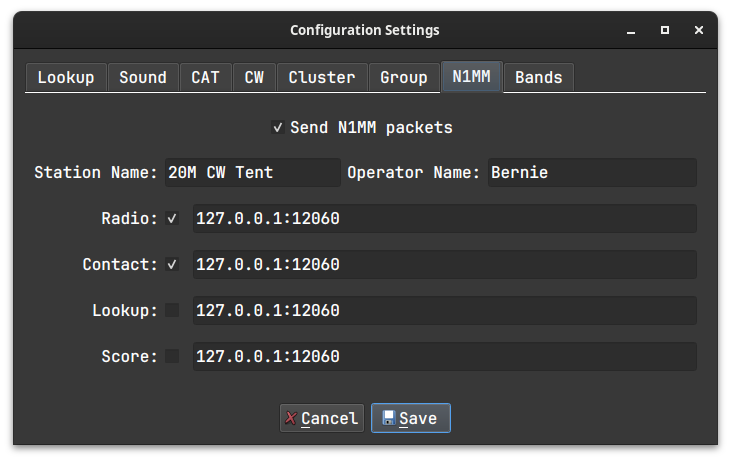731x461 pixels.
Task: Click the Operator Name field with Bernie
Action: pyautogui.click(x=592, y=172)
